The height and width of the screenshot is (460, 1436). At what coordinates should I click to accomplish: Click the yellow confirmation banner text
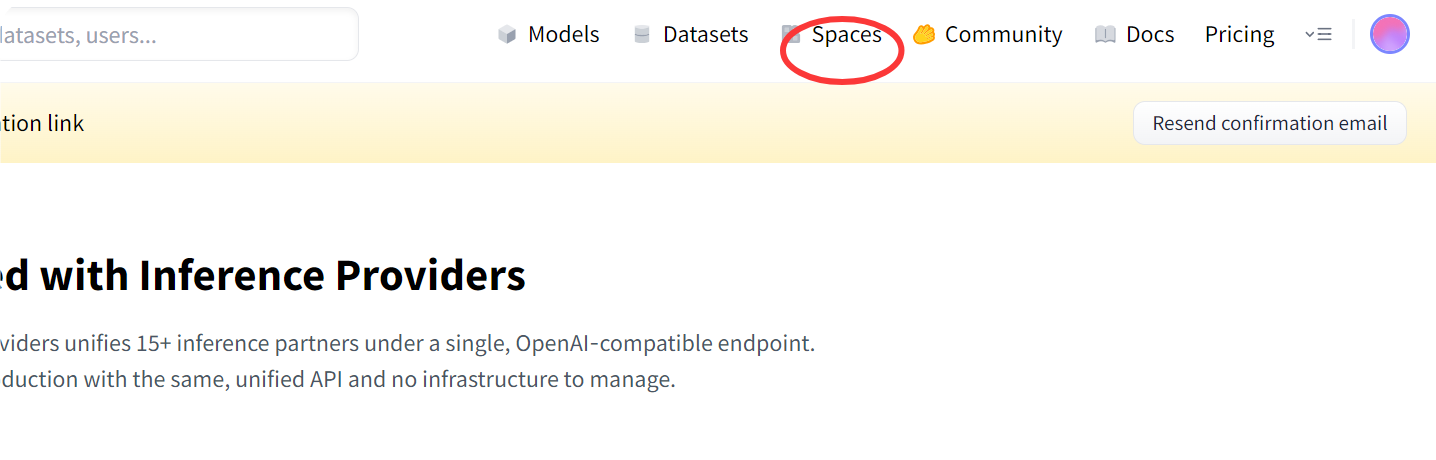tap(42, 123)
